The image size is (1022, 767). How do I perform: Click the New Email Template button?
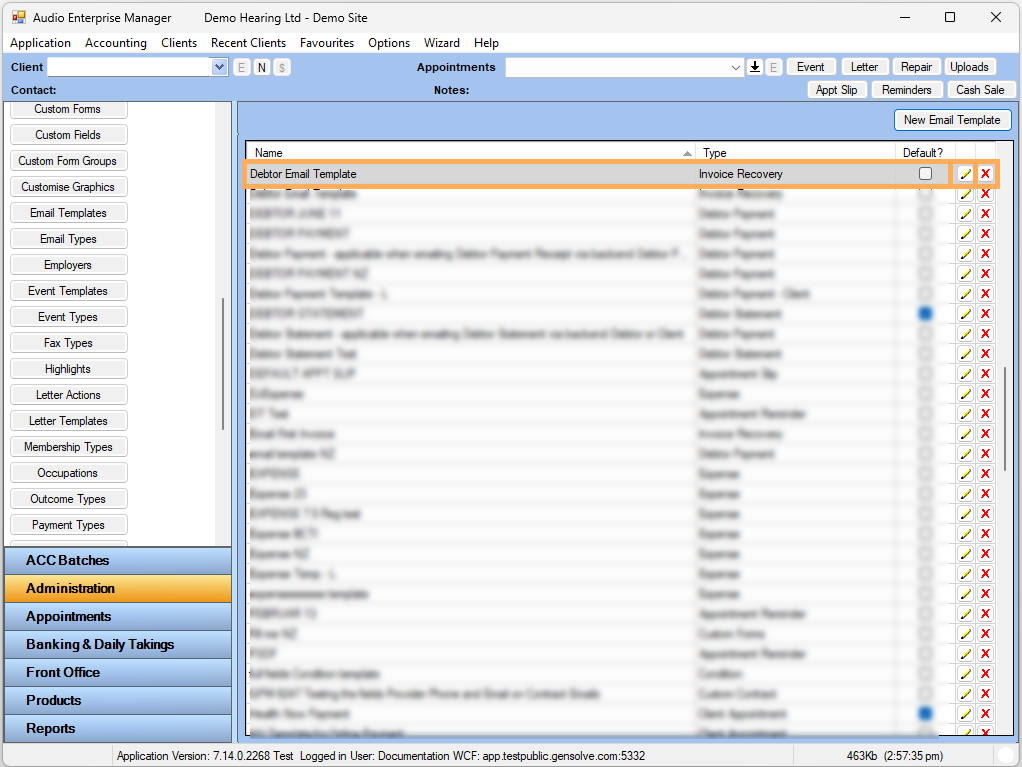point(951,120)
